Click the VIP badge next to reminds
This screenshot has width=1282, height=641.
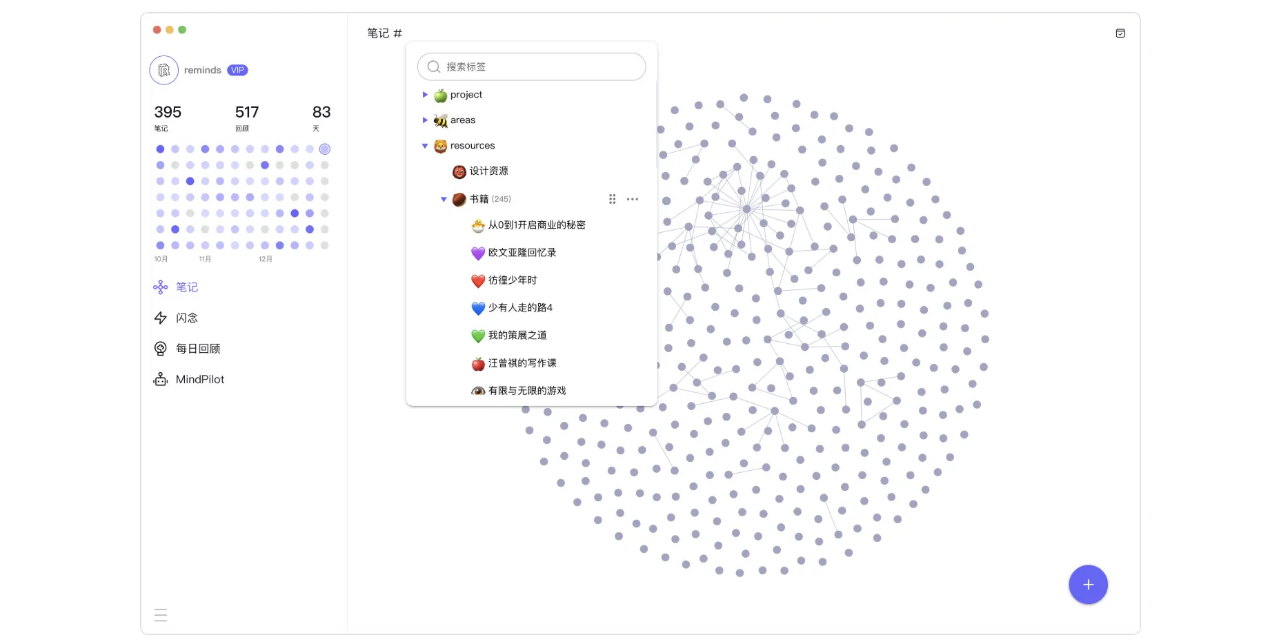(237, 70)
